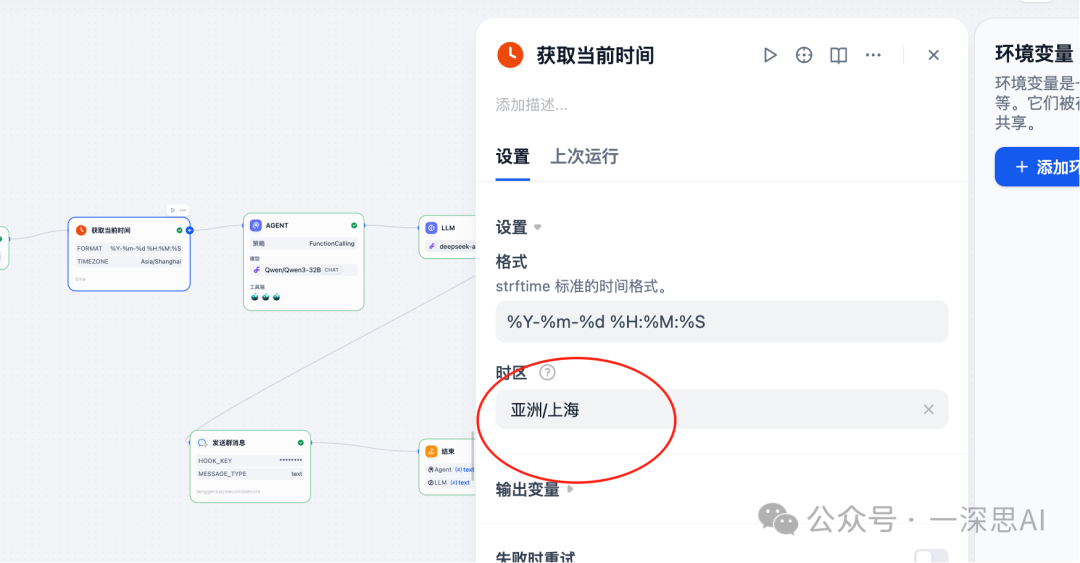Toggle the 失败时重试 switch

[x=931, y=556]
